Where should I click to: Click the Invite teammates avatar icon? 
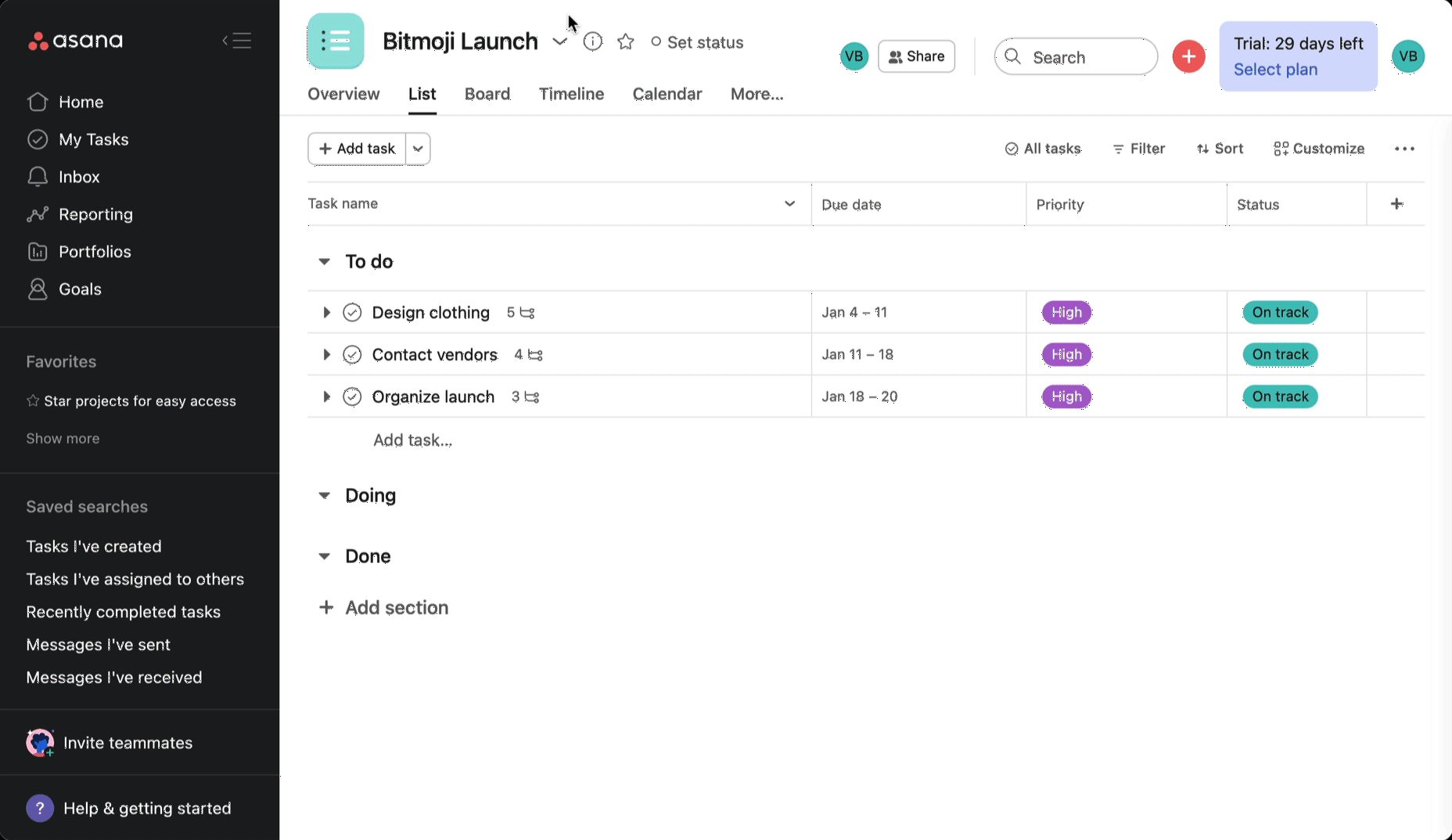pyautogui.click(x=40, y=742)
